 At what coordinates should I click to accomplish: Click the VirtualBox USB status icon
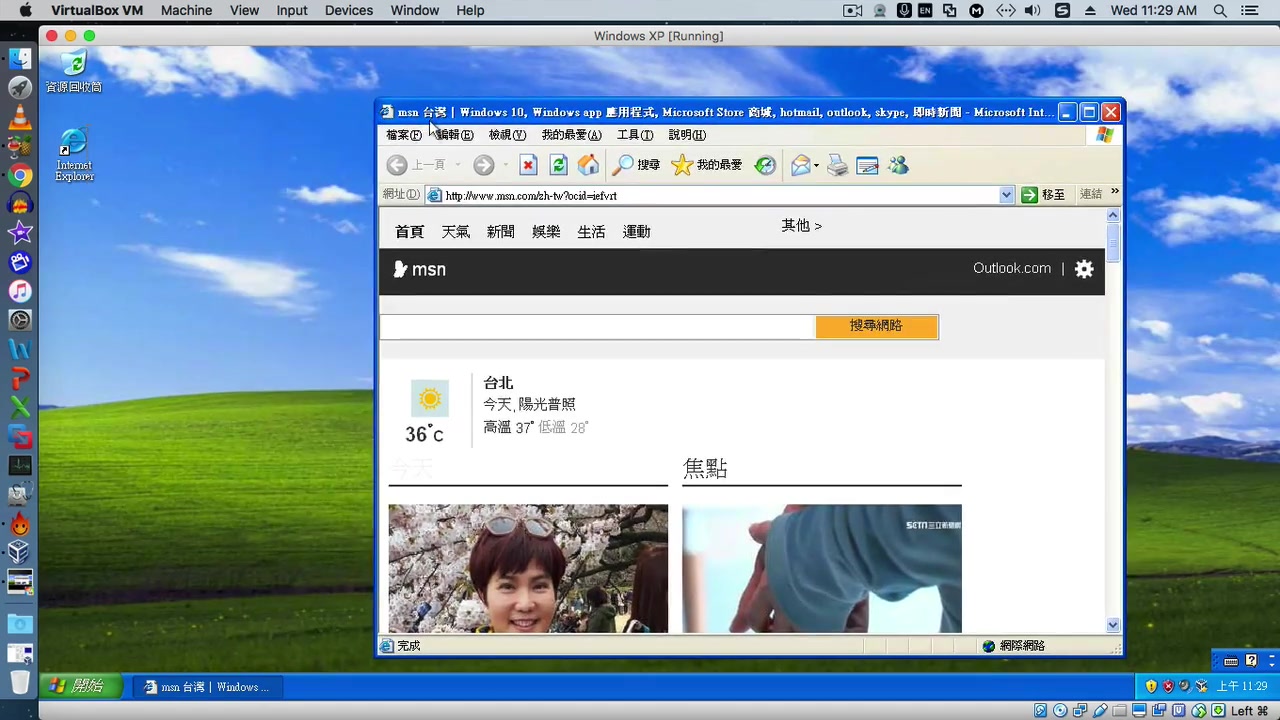tap(1100, 710)
